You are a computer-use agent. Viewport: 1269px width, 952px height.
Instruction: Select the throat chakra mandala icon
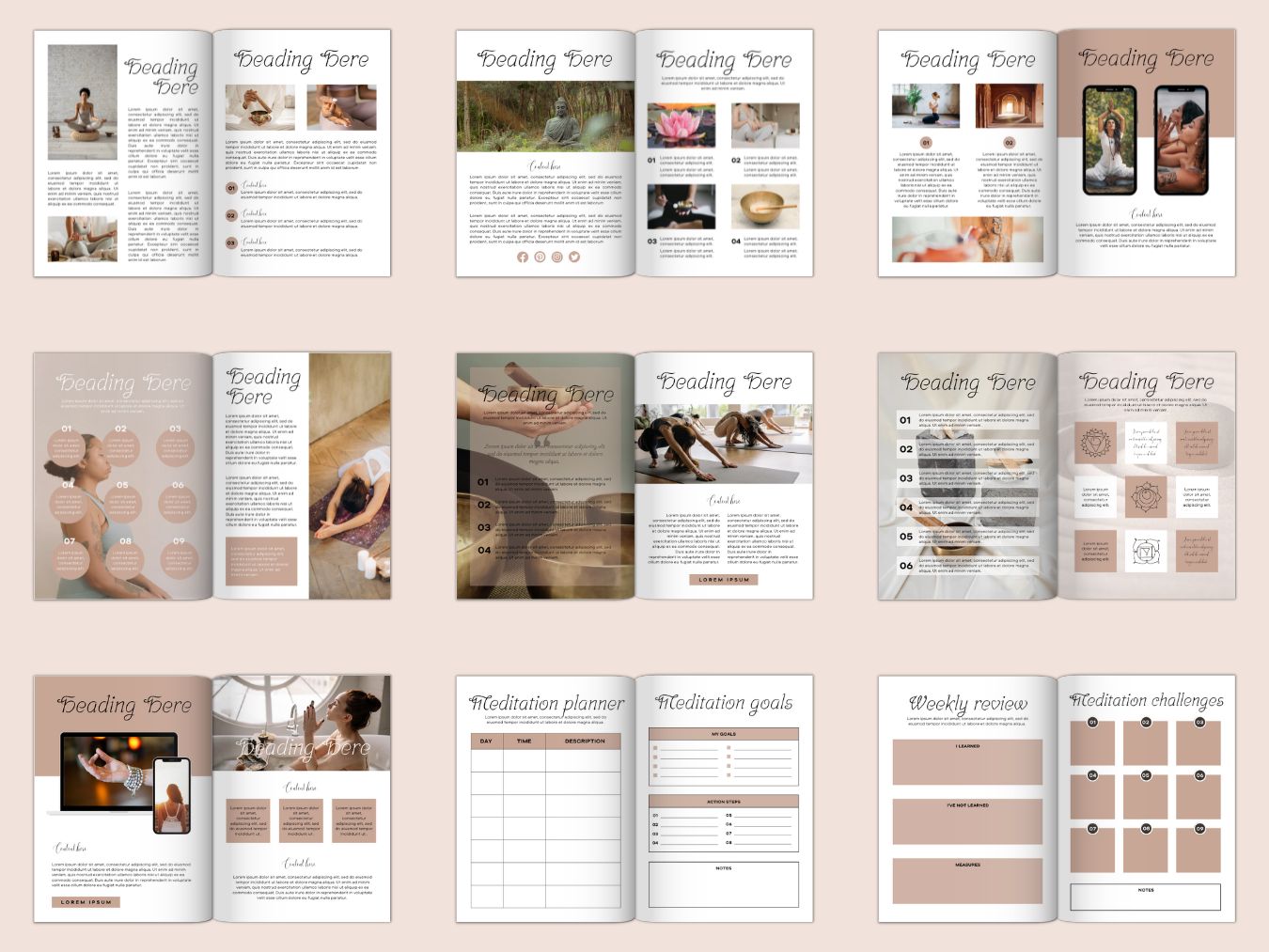coord(1095,442)
